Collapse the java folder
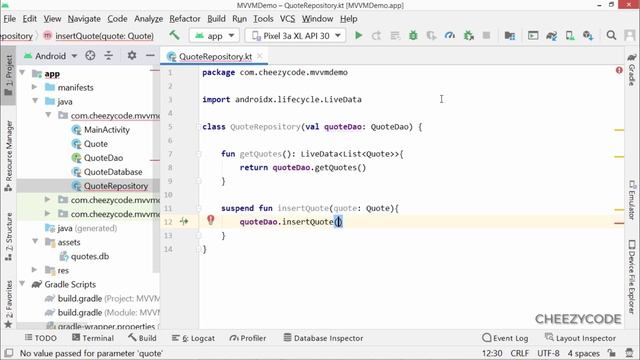Viewport: 640px width, 360px height. 35,101
